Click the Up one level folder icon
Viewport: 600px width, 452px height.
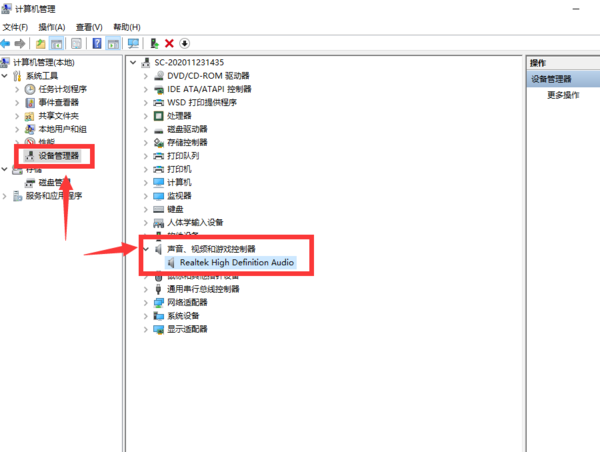click(x=41, y=44)
